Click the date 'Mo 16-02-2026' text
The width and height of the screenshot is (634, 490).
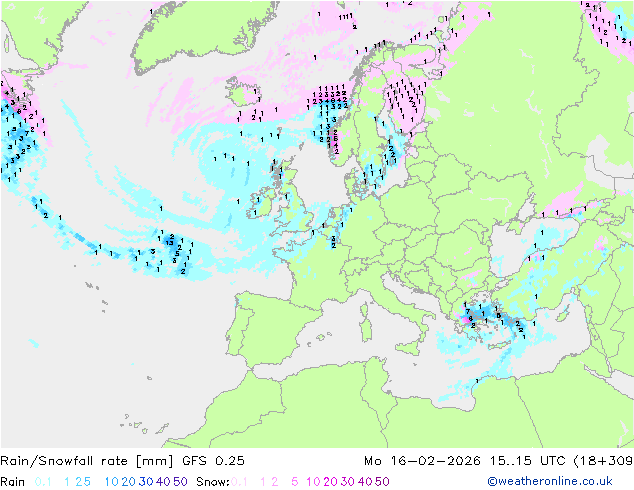(x=422, y=461)
